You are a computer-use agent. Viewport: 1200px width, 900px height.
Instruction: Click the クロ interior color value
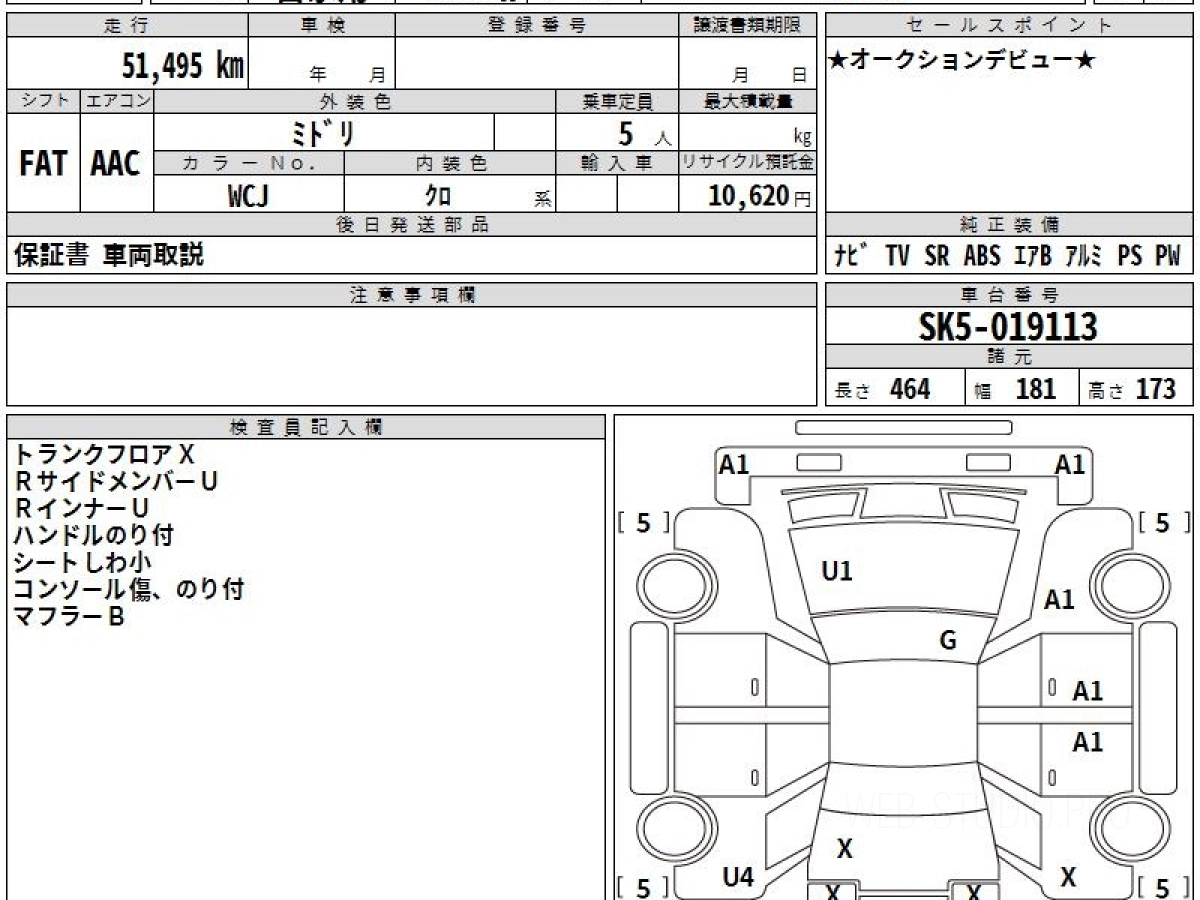[x=439, y=196]
